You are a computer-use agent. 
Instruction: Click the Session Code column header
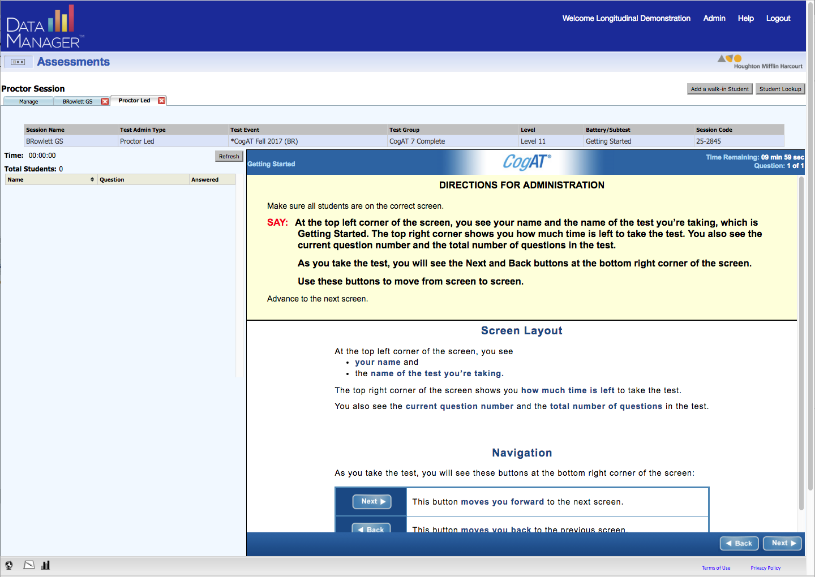(x=715, y=130)
